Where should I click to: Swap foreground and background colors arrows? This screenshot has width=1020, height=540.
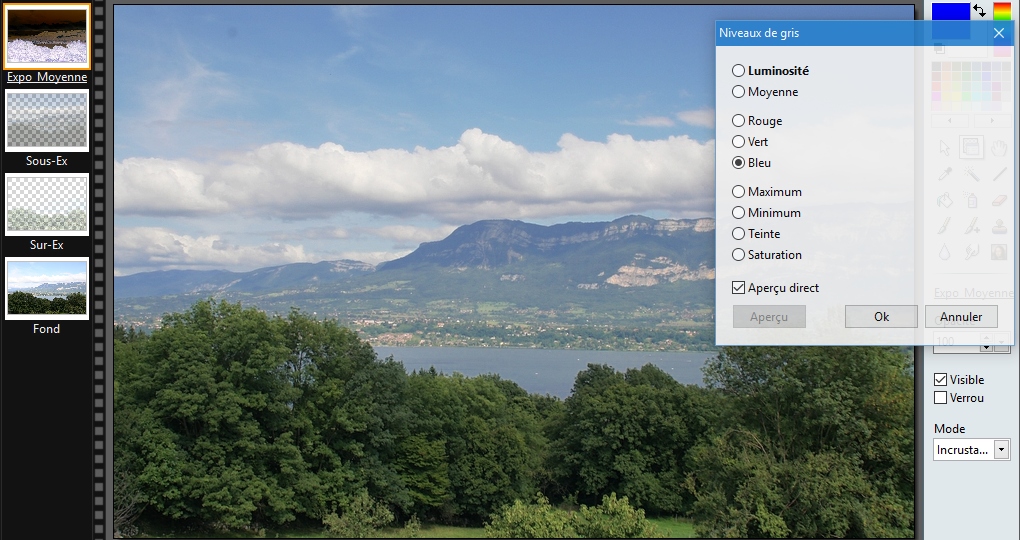click(x=980, y=11)
